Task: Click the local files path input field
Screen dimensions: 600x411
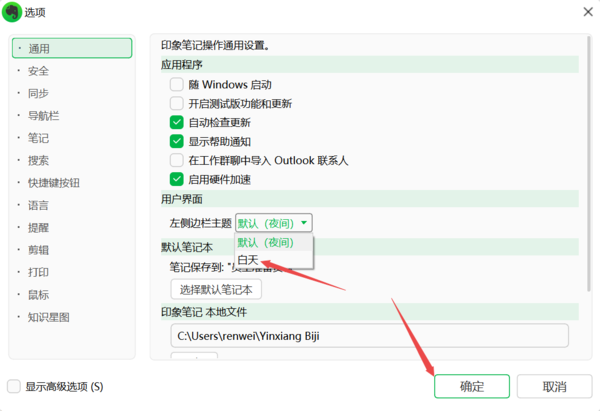Action: [x=368, y=335]
